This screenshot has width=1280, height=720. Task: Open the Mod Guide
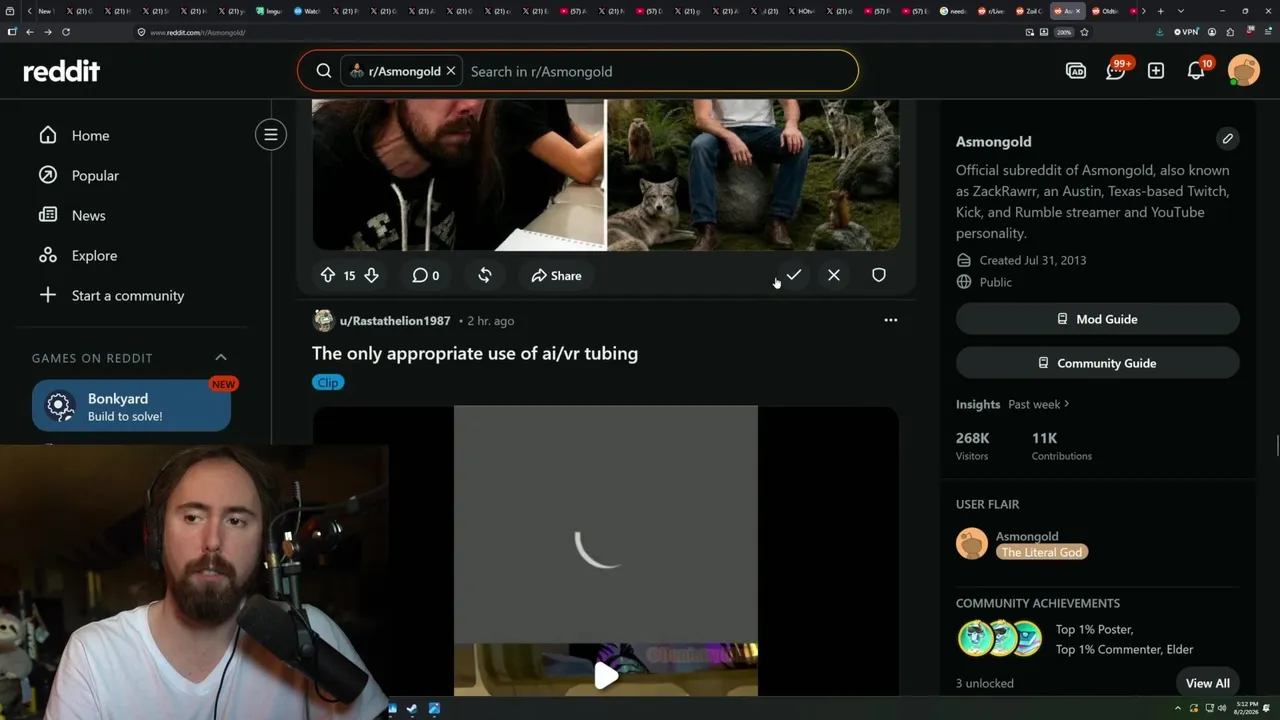pyautogui.click(x=1097, y=319)
